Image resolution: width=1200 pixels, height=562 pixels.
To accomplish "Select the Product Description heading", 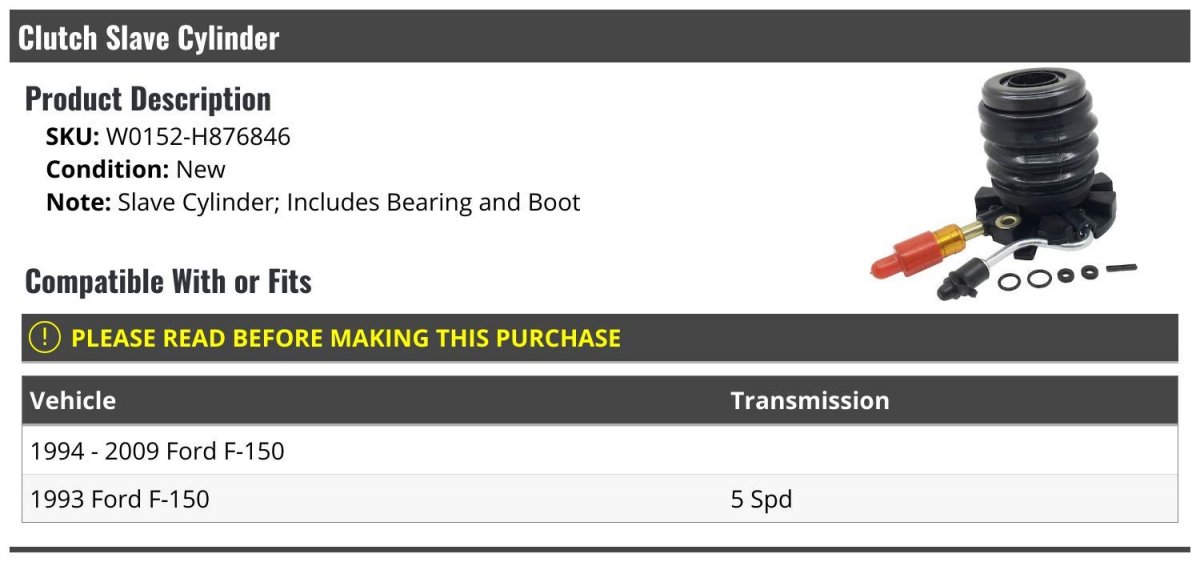I will pyautogui.click(x=148, y=99).
